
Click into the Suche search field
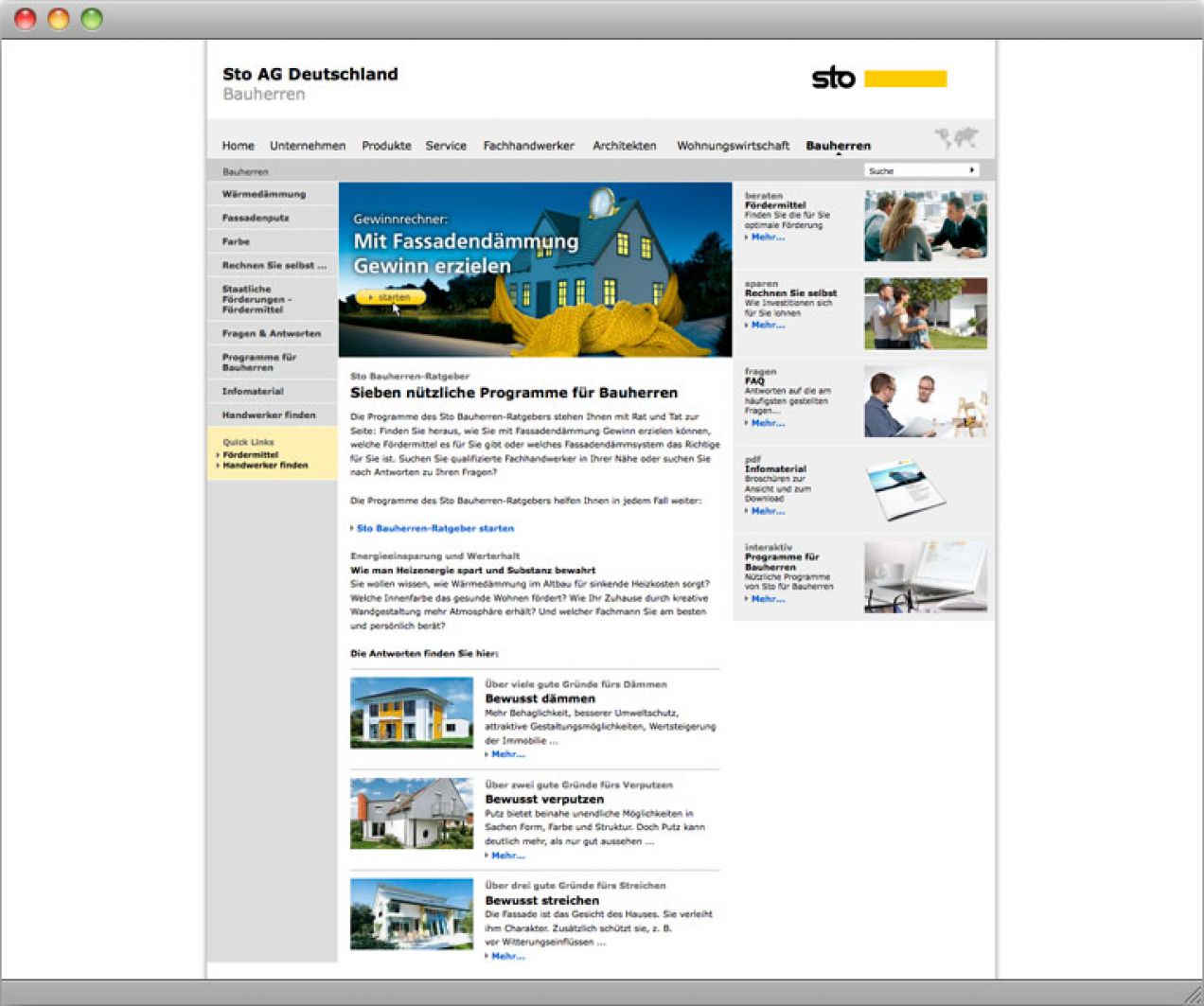(913, 170)
